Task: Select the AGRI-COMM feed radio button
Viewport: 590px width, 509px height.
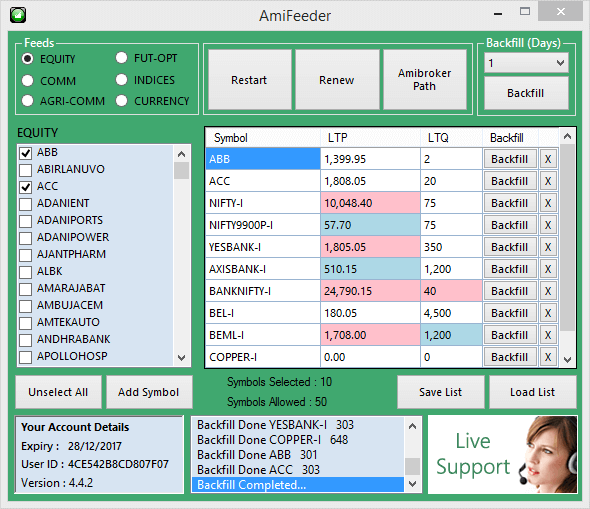Action: [x=27, y=101]
